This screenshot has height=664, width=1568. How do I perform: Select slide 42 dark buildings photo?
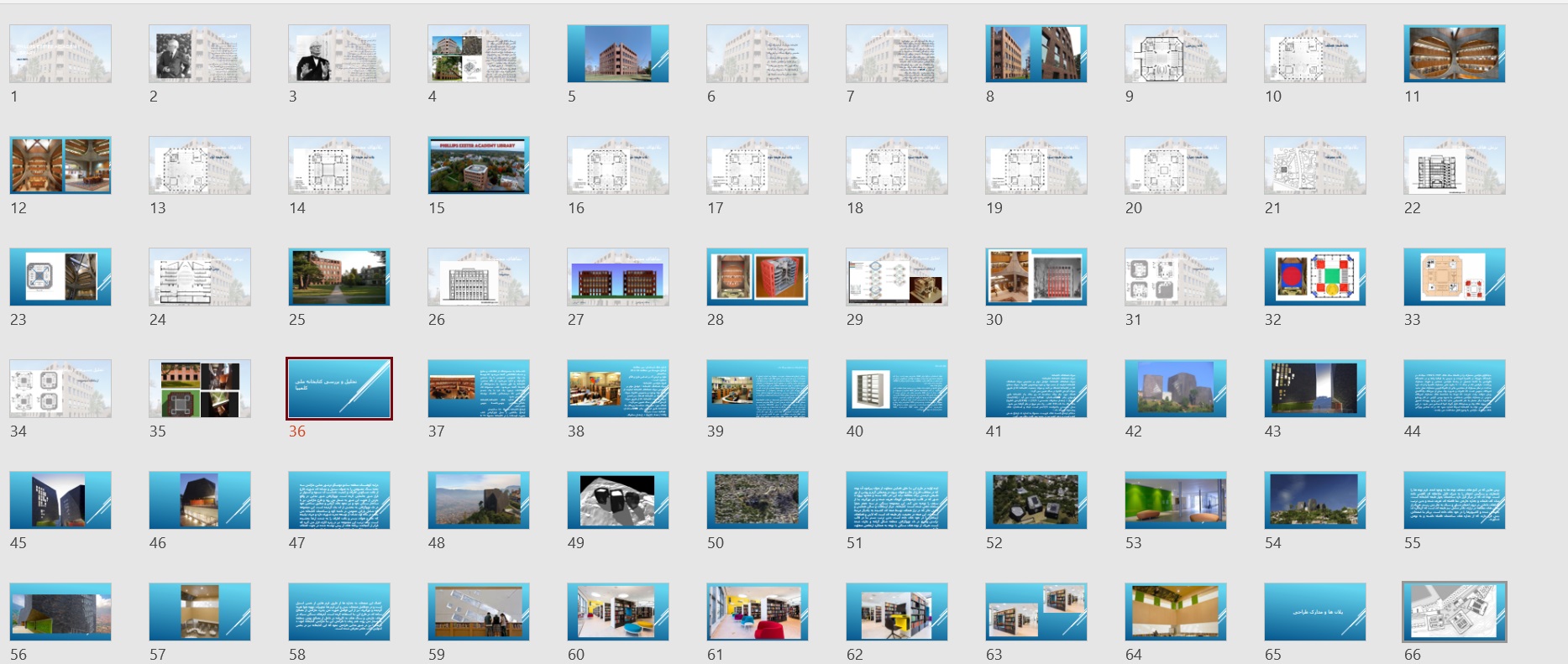[1176, 389]
